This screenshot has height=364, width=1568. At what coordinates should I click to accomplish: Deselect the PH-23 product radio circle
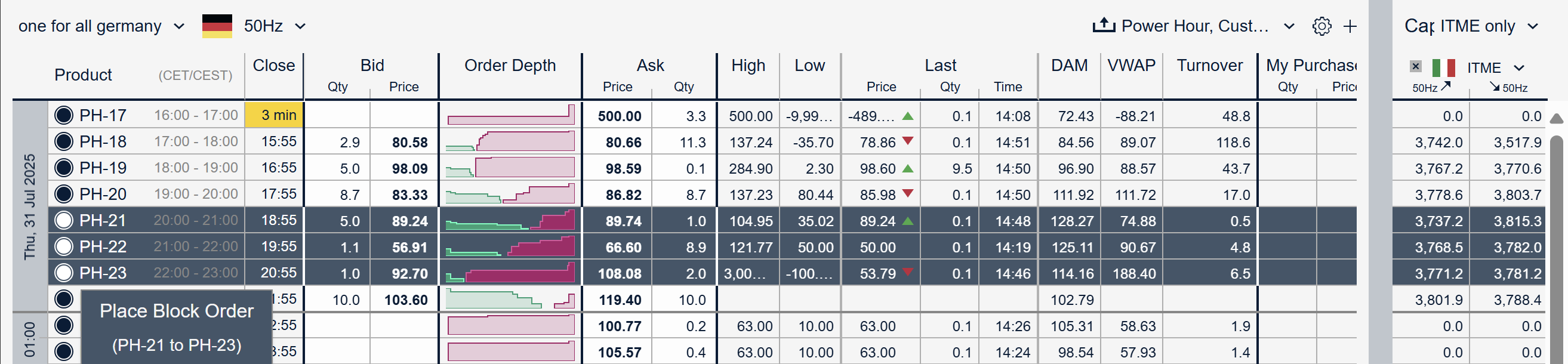click(64, 272)
